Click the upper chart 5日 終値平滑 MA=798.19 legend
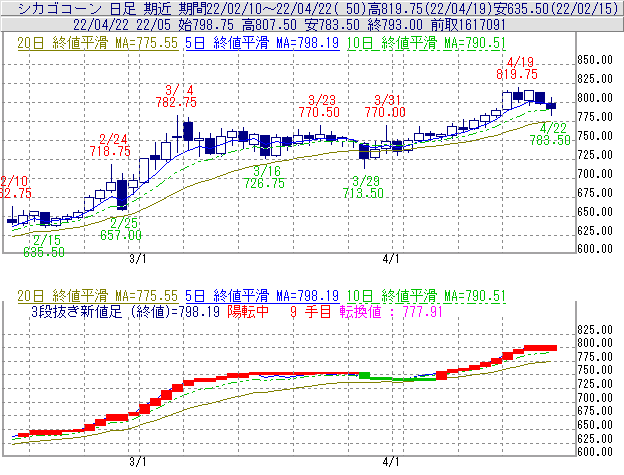 coord(262,43)
